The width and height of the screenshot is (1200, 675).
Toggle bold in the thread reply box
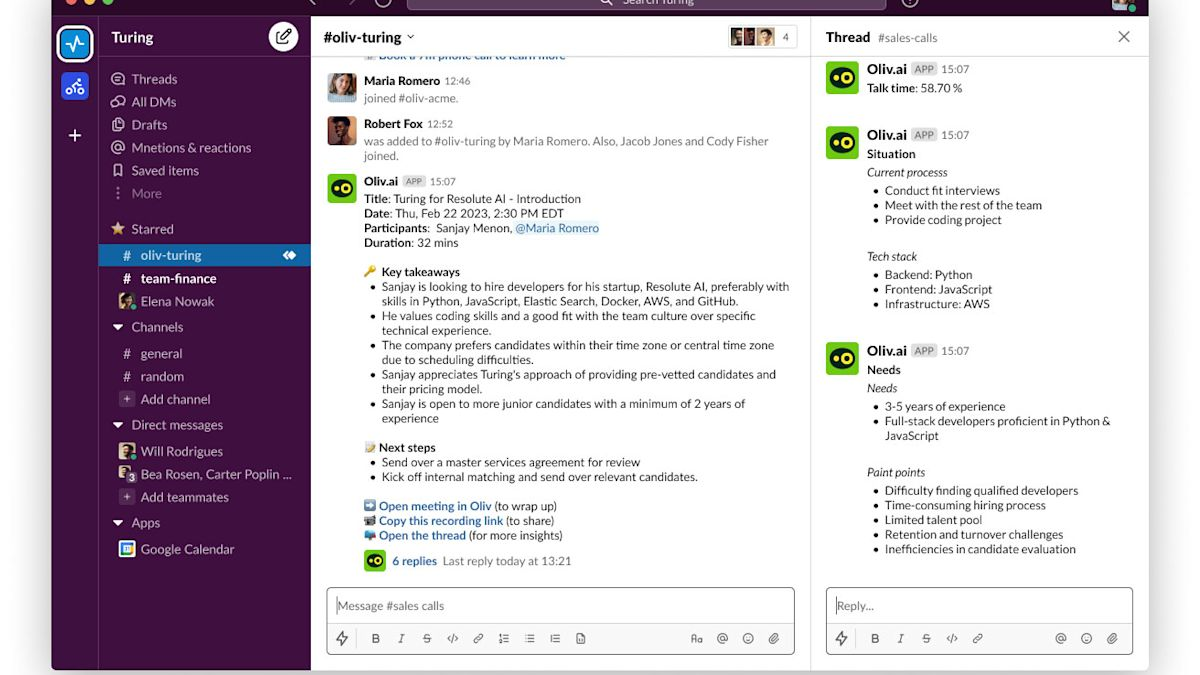tap(875, 638)
